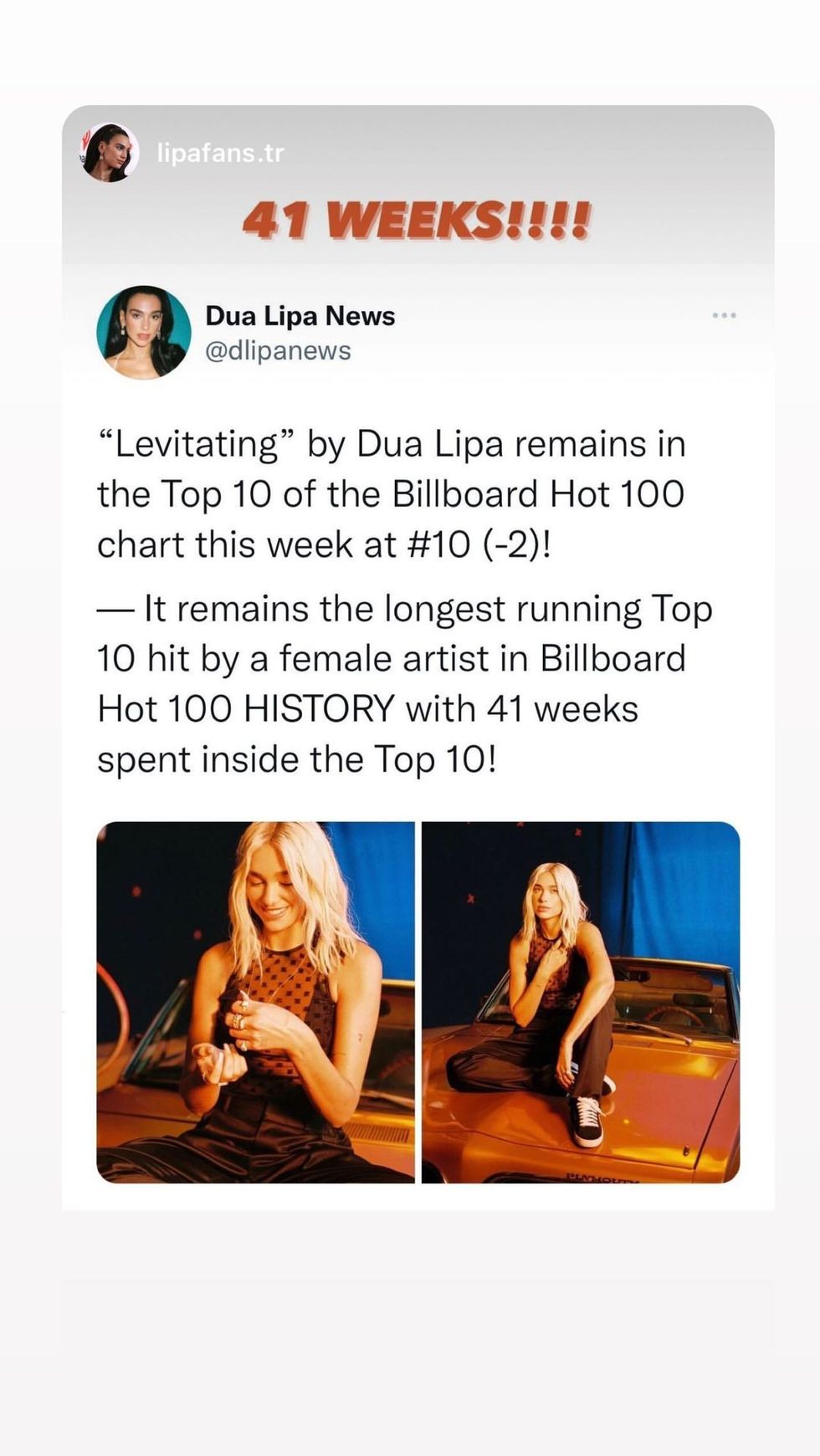Click the Dua Lipa News display name
The width and height of the screenshot is (820, 1456).
click(300, 316)
